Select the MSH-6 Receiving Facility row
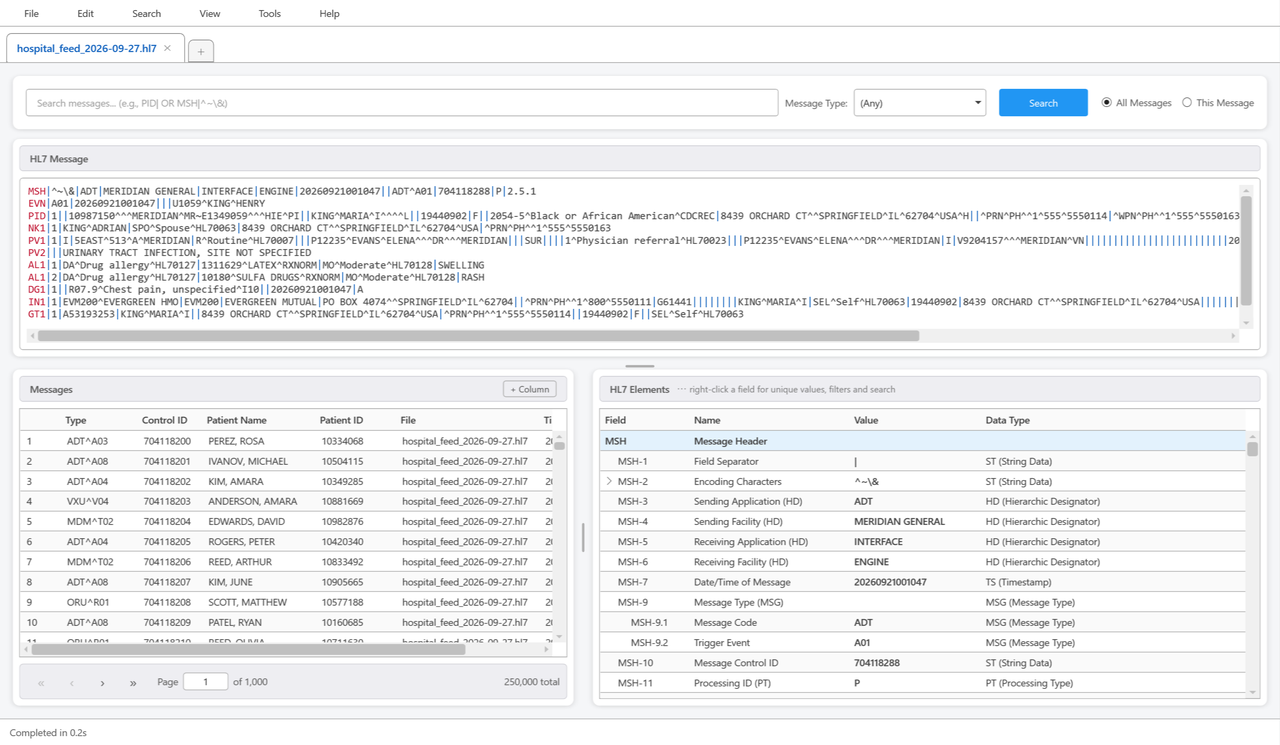This screenshot has height=745, width=1280. (x=922, y=562)
